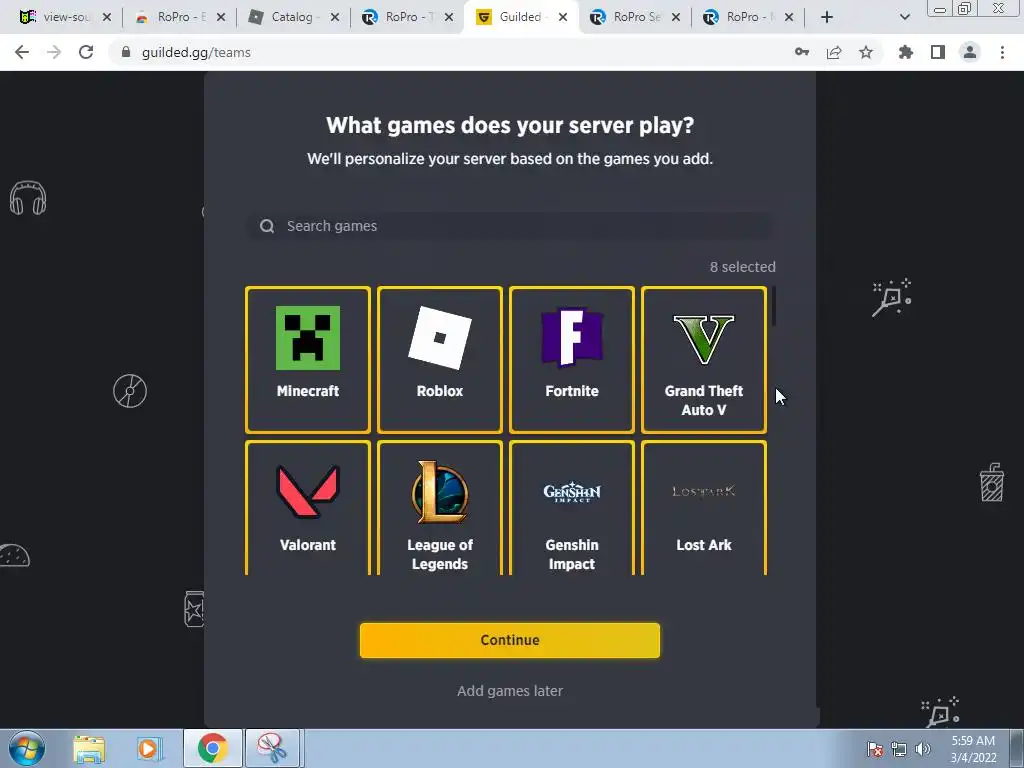Image resolution: width=1024 pixels, height=768 pixels.
Task: Deselect the Lost Ark game card
Action: (703, 508)
